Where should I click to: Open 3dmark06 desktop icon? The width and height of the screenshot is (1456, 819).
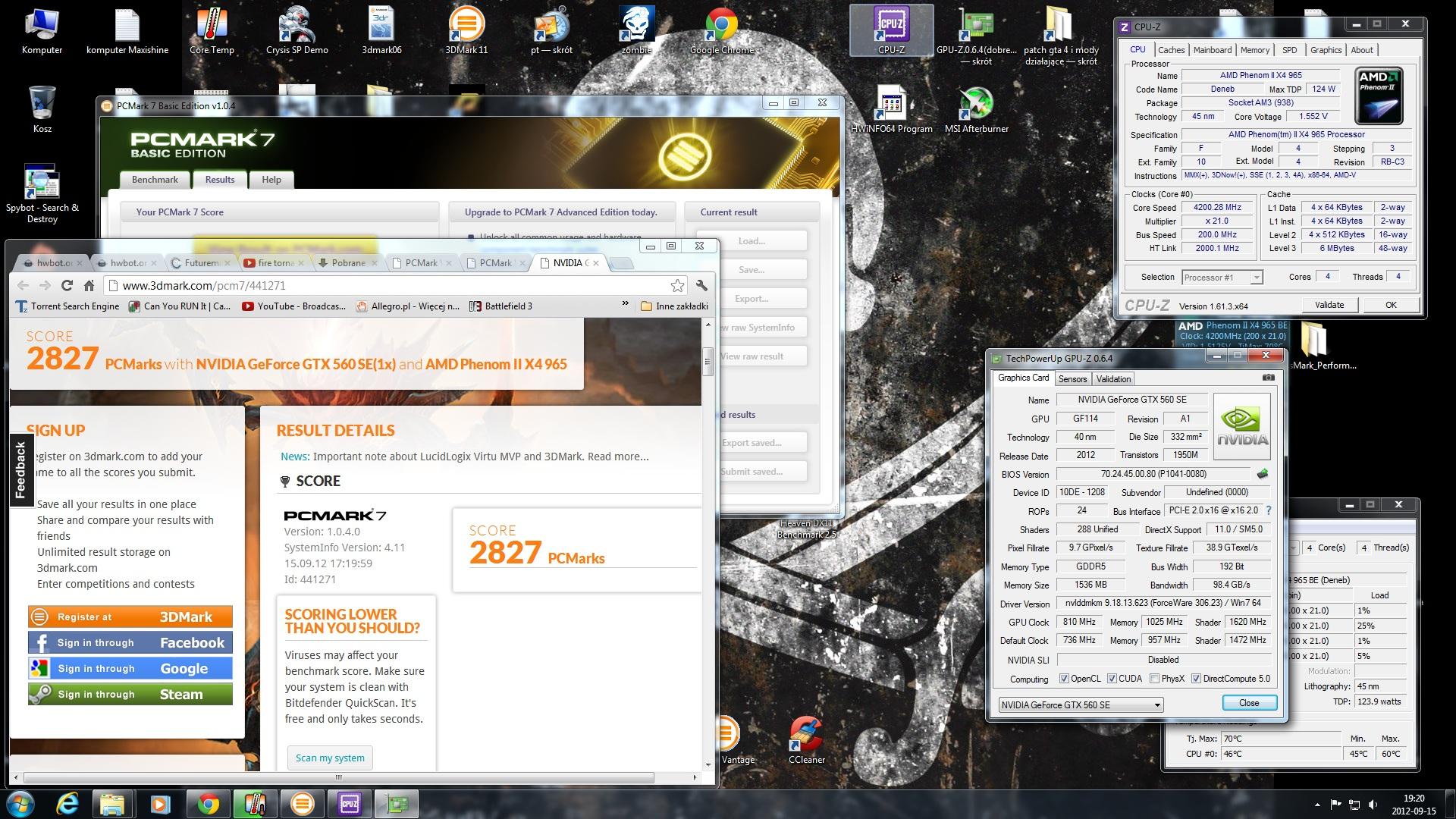pyautogui.click(x=381, y=32)
